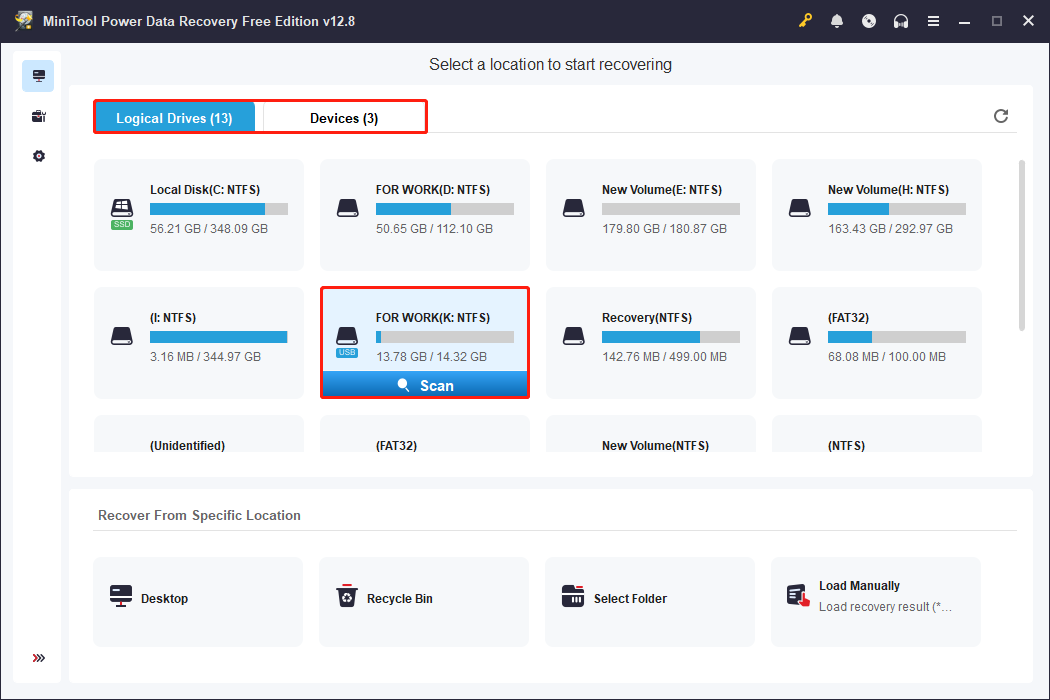1050x700 pixels.
Task: Open the settings gear in sidebar
Action: point(38,156)
